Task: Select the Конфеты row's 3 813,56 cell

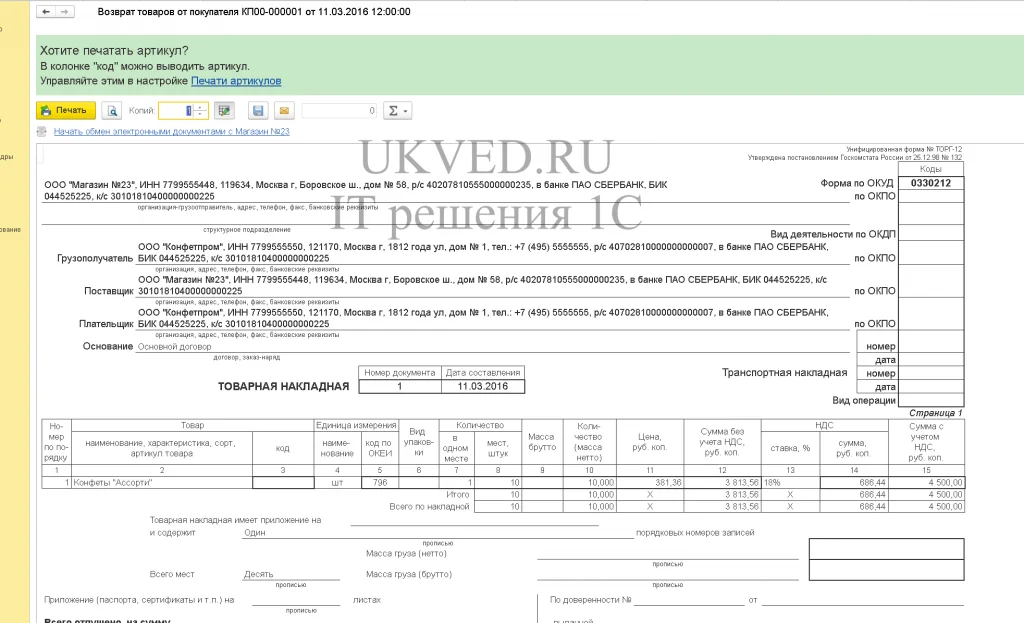Action: tap(722, 483)
